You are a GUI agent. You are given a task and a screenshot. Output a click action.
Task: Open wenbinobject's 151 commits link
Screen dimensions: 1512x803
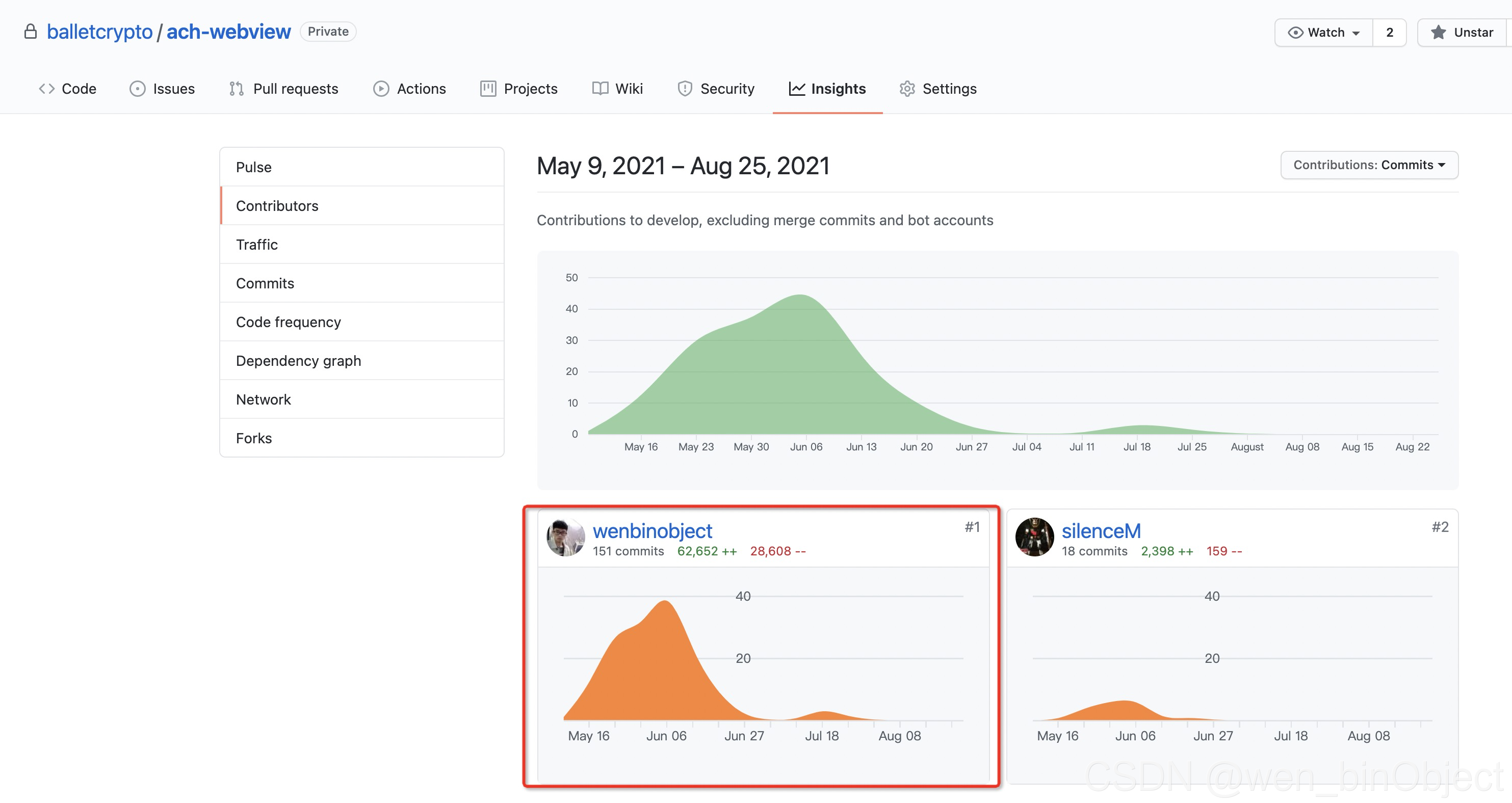(628, 551)
